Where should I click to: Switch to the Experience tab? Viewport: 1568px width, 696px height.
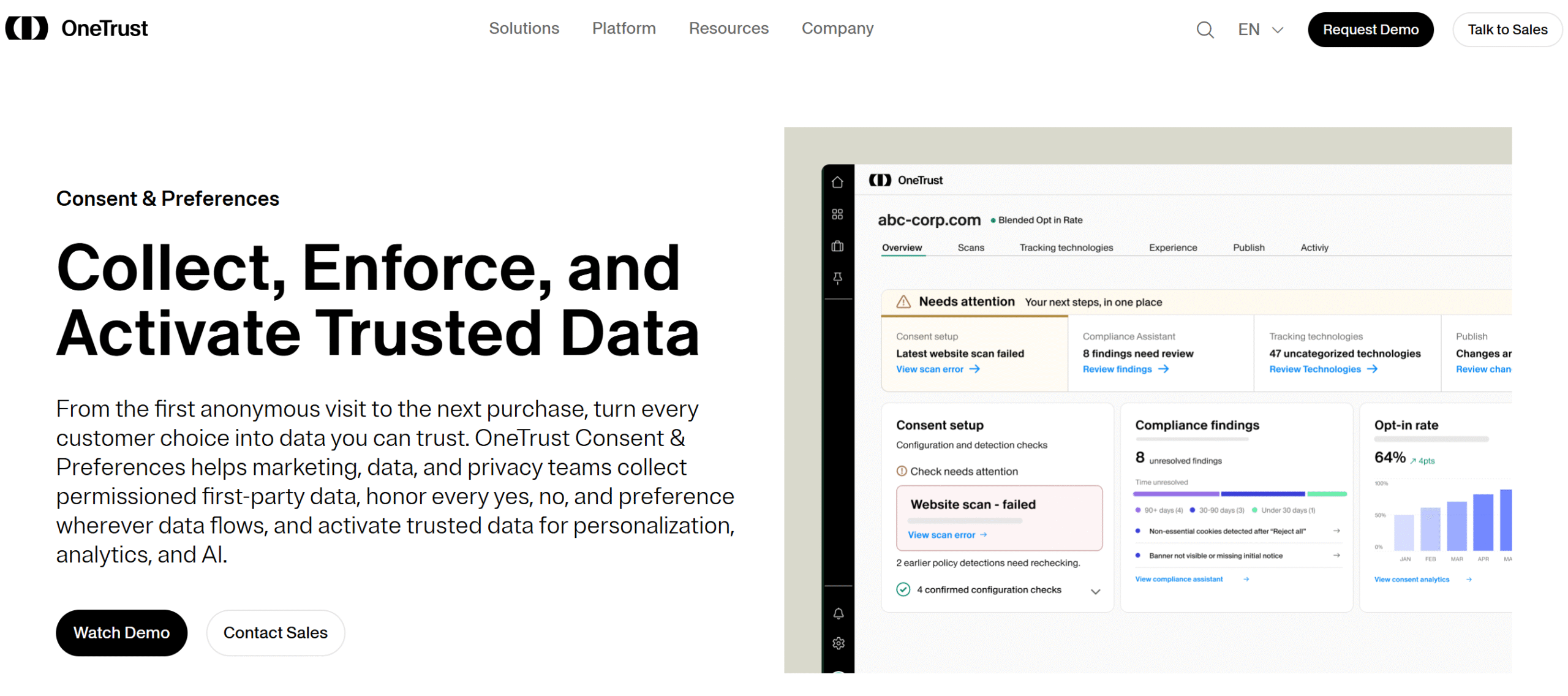point(1172,248)
